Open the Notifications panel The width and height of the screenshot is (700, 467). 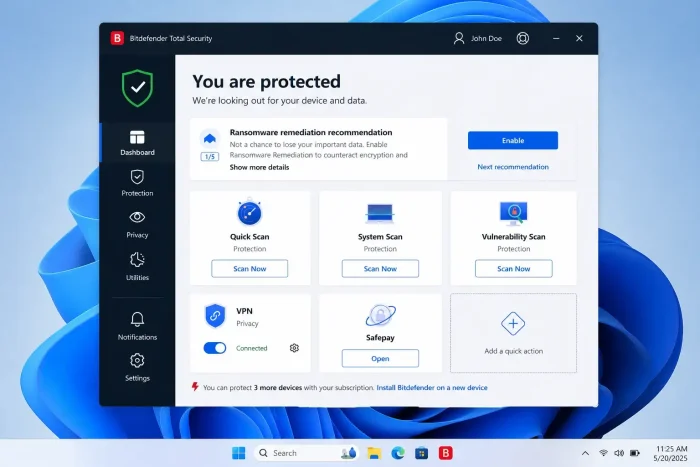point(137,326)
